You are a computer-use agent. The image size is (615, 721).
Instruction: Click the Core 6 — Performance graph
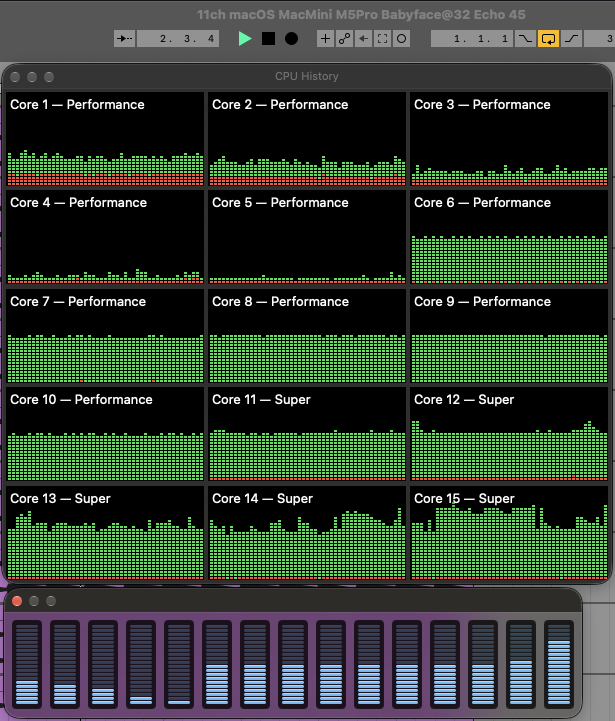[509, 237]
